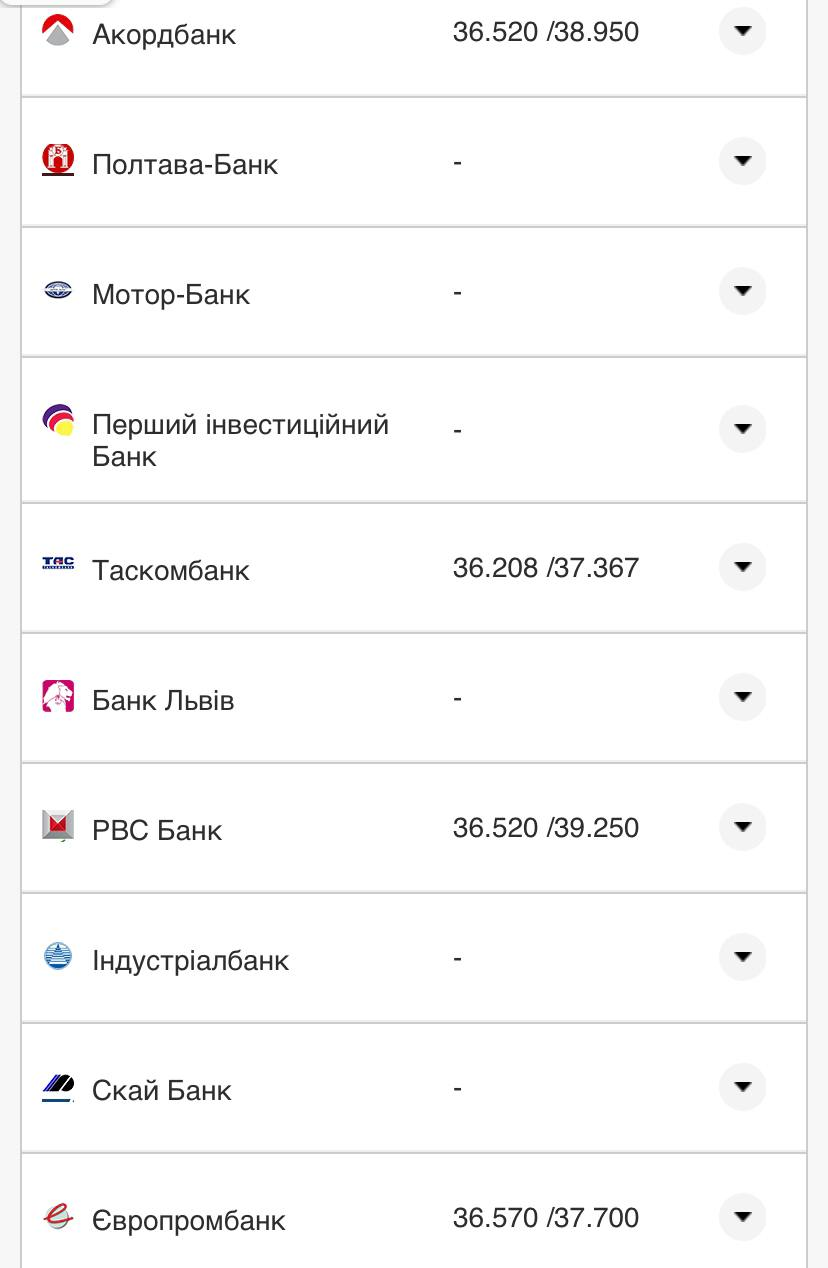Image resolution: width=828 pixels, height=1268 pixels.
Task: Open the Таскомбанк dropdown arrow
Action: click(741, 566)
